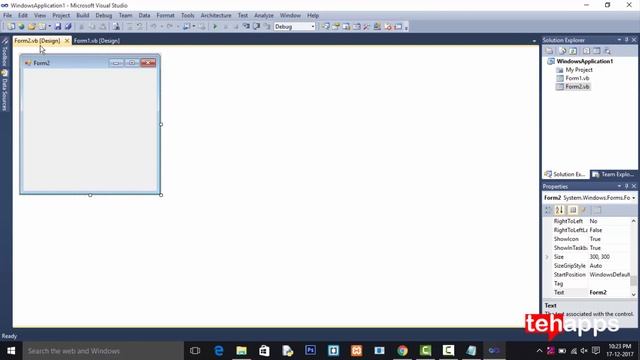Click the Save floppy disk icon
Viewport: 640px width, 360px height.
(58, 27)
